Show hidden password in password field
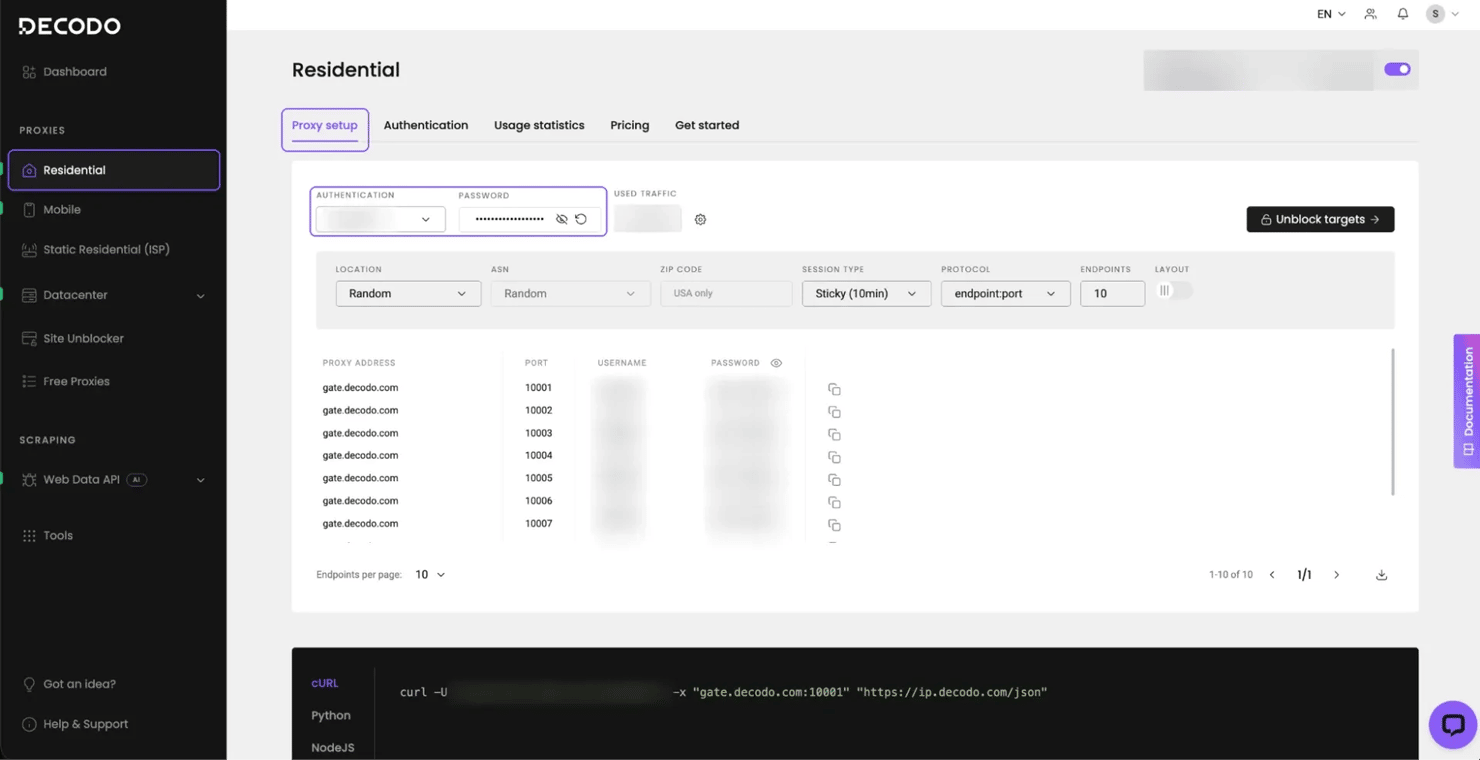Viewport: 1480px width, 760px height. pyautogui.click(x=562, y=219)
